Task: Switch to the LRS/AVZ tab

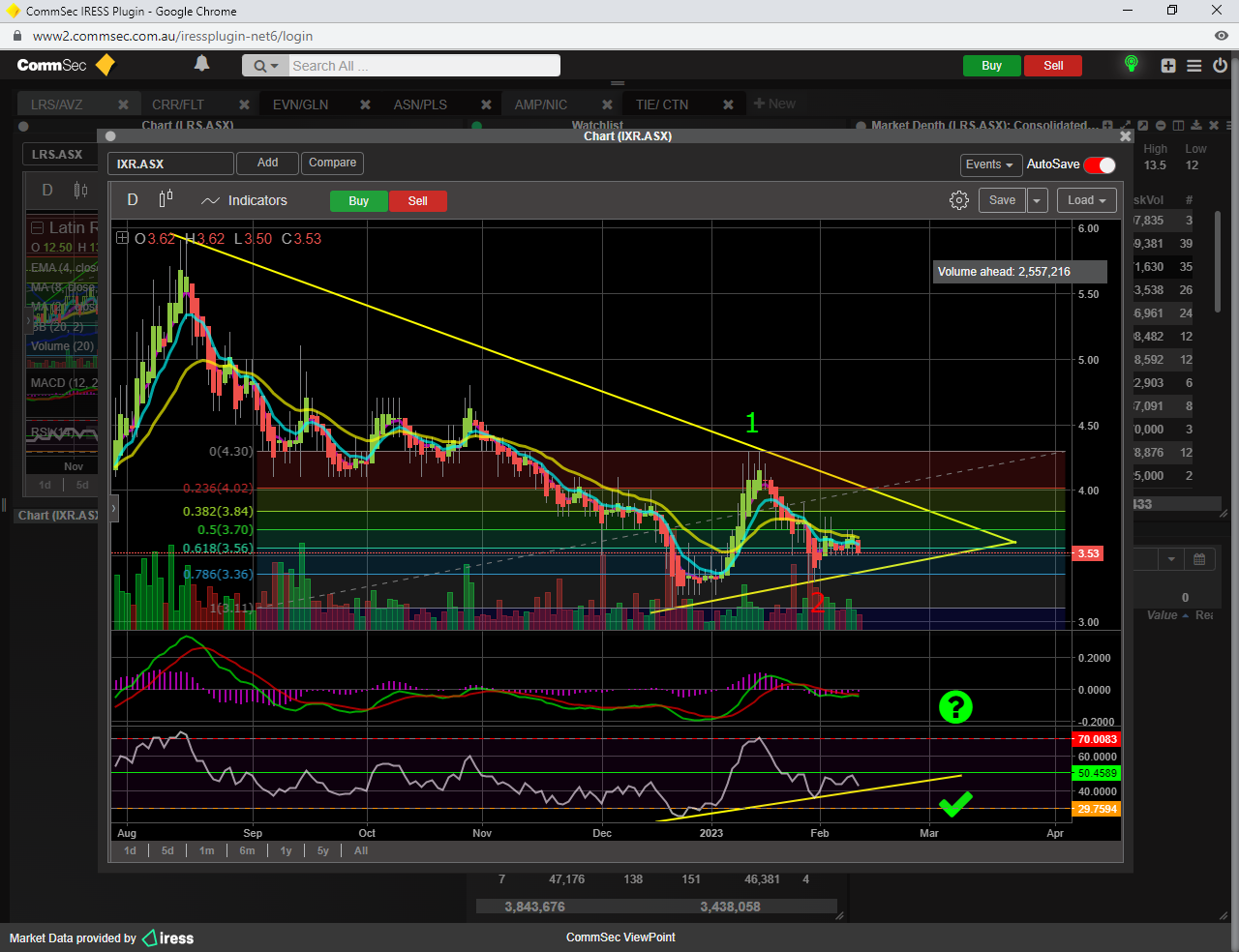Action: 56,104
